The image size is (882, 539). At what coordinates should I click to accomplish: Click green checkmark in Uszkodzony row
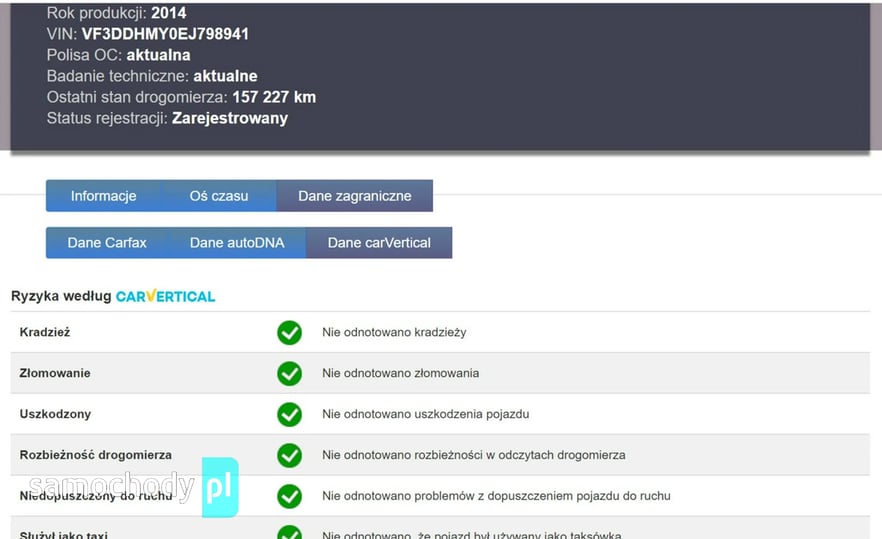pos(289,415)
